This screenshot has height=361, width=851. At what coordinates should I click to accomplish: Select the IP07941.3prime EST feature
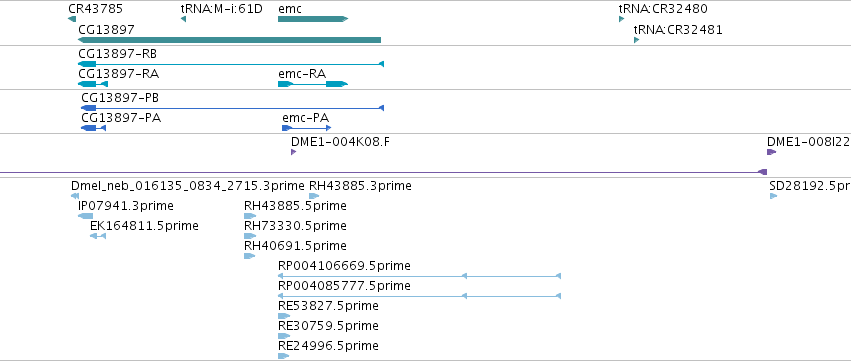click(x=85, y=216)
